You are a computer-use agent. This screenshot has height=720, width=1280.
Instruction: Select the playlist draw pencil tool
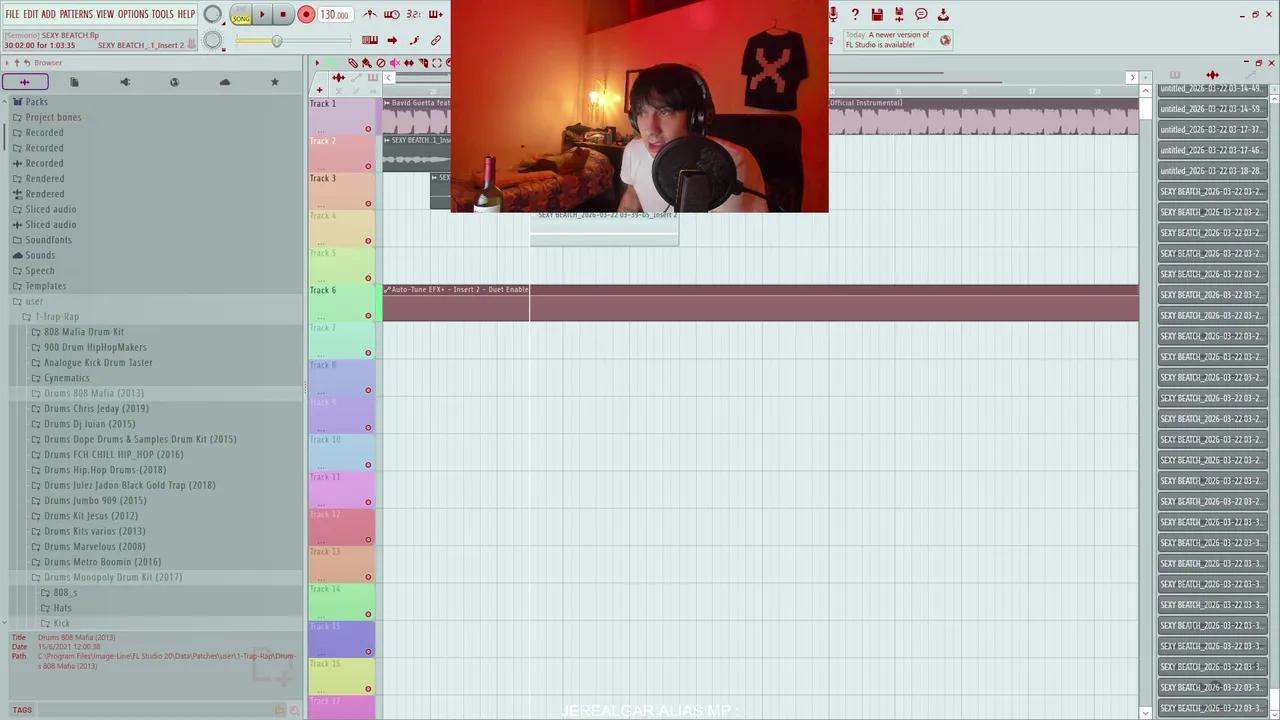352,63
